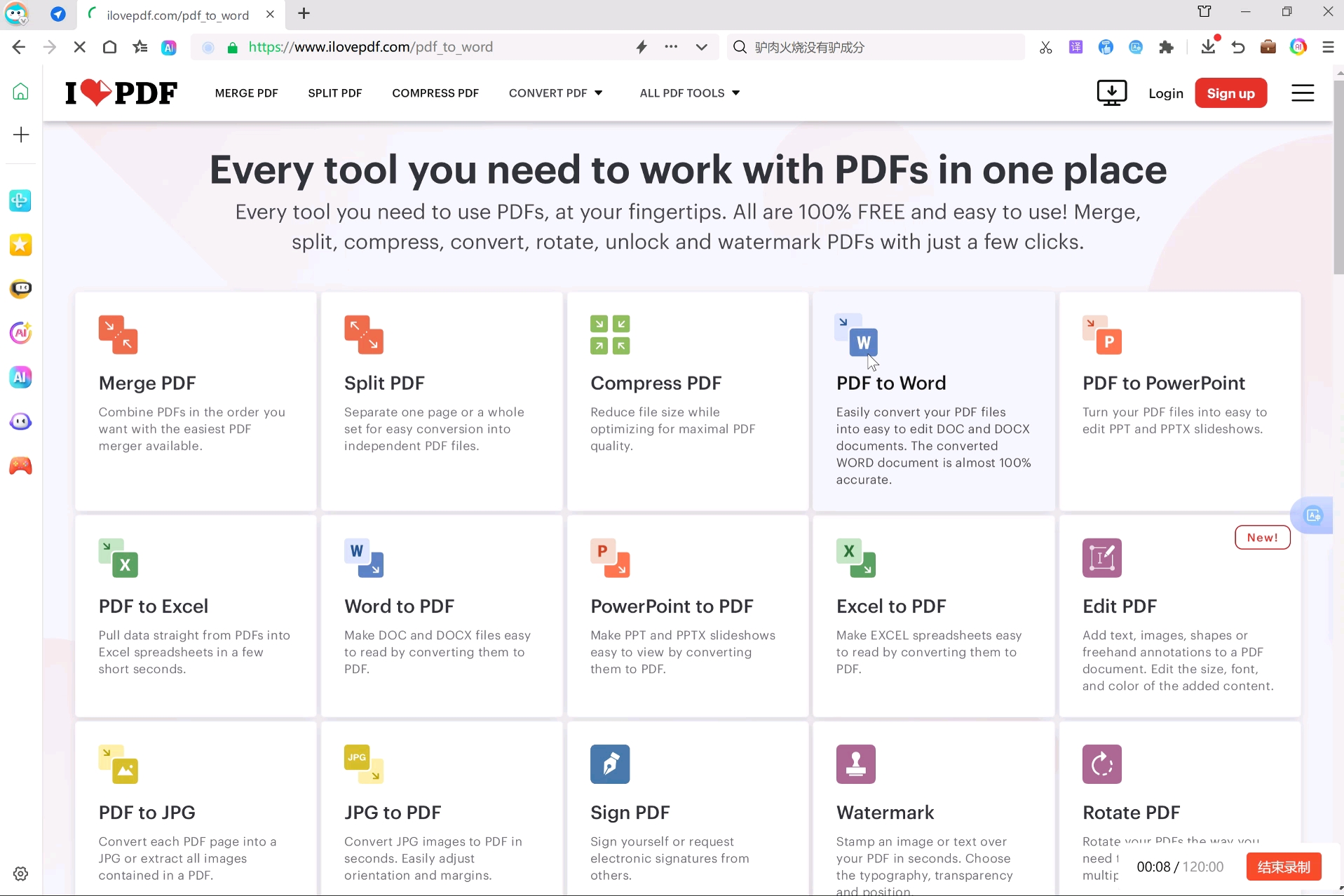
Task: Open the sidebar yellow star favorites
Action: point(20,245)
